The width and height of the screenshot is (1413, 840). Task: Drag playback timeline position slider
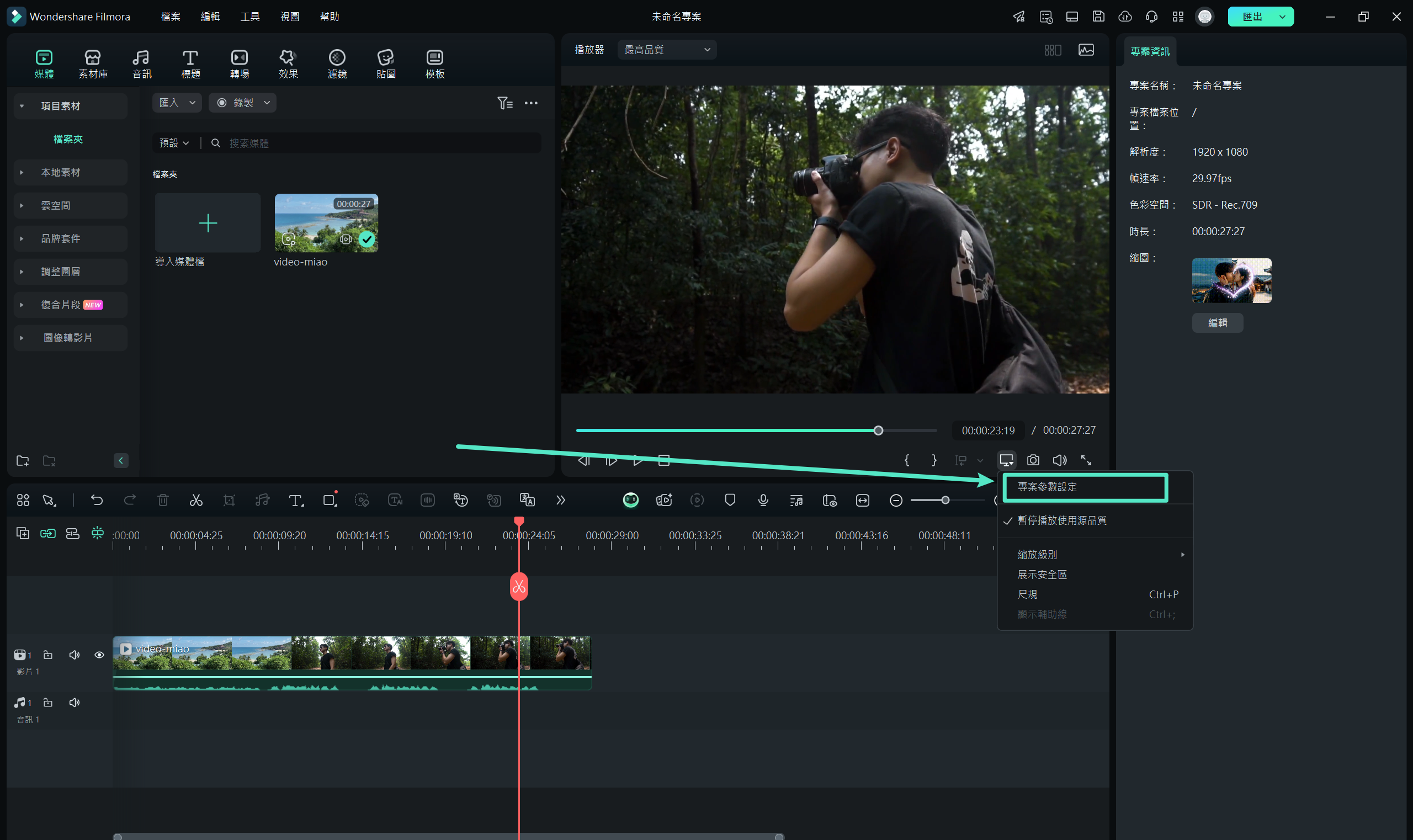point(877,430)
